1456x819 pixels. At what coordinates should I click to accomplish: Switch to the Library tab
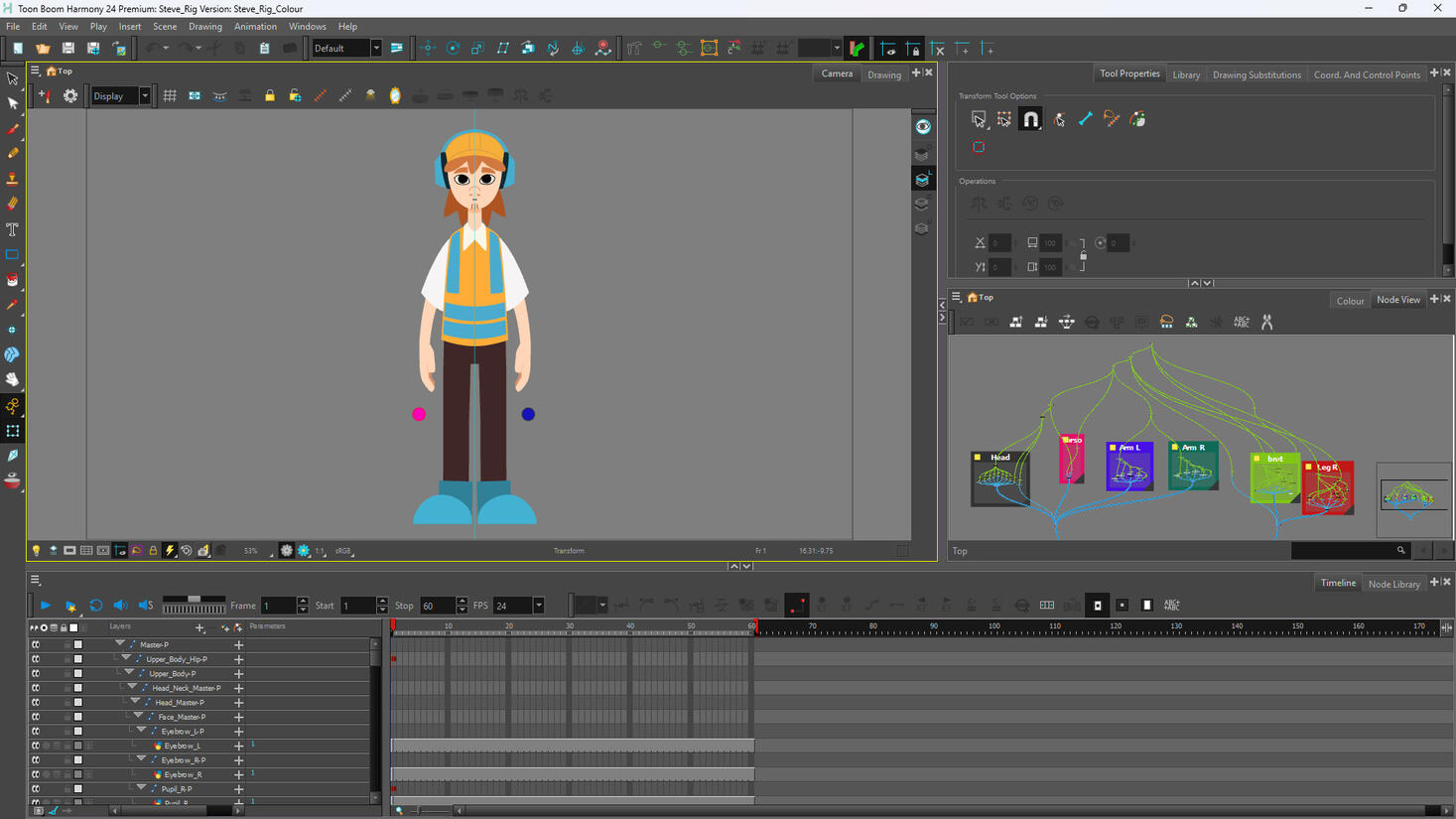point(1186,74)
